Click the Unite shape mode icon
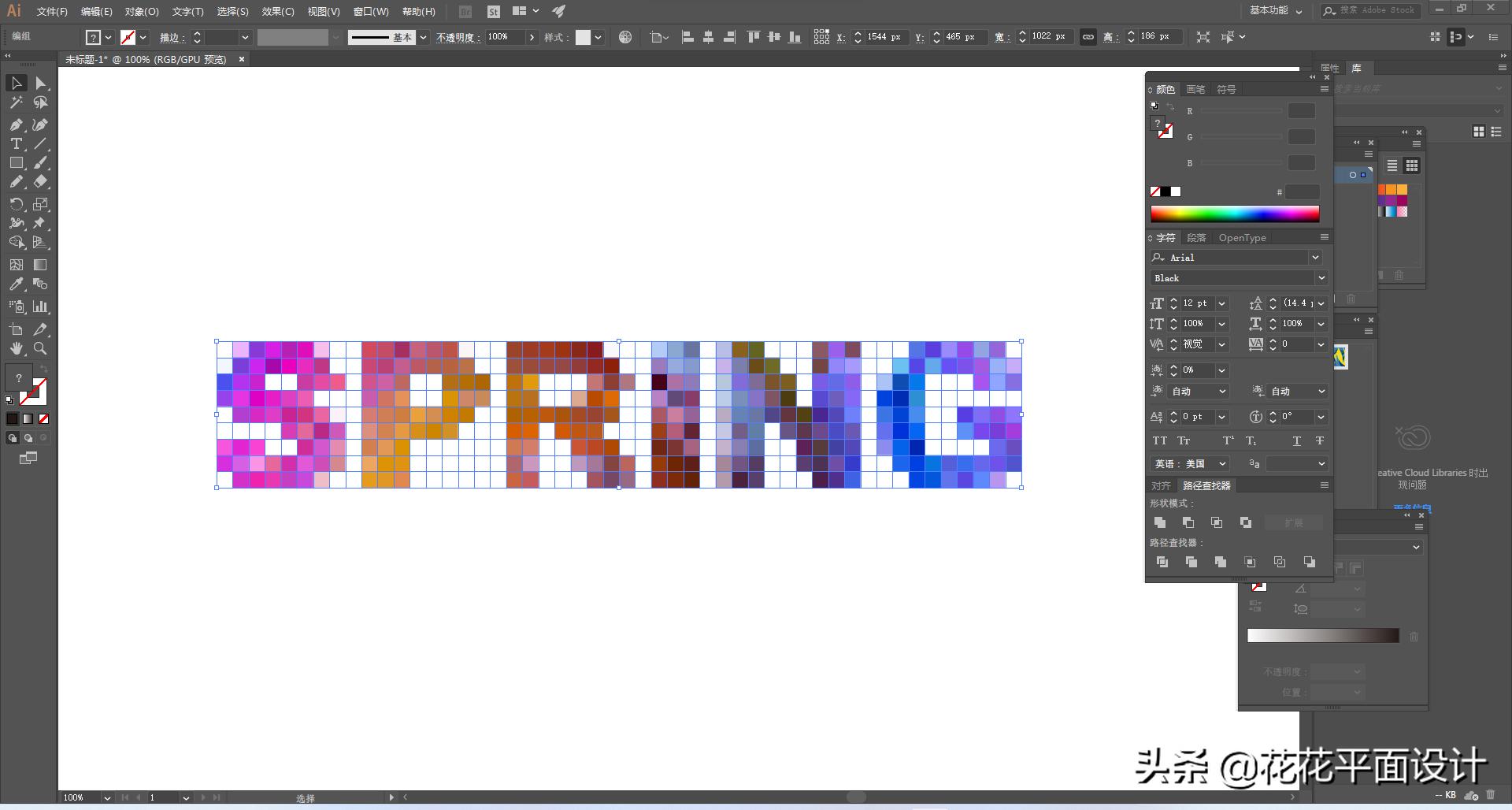 [1160, 522]
